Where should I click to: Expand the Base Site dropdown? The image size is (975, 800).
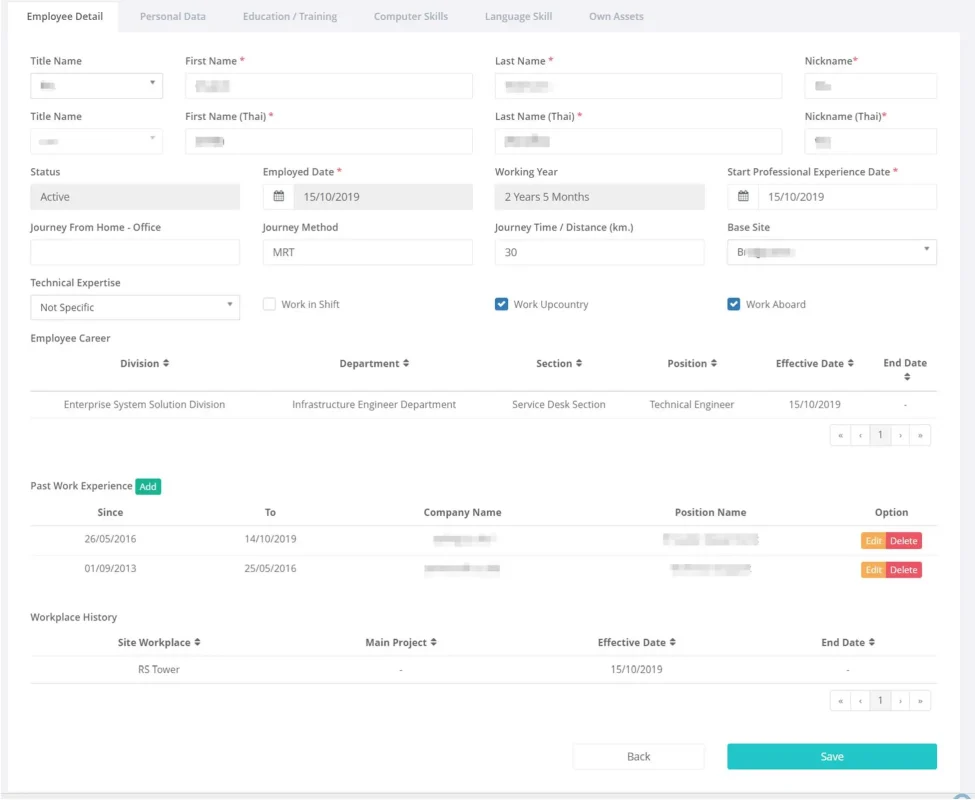[x=831, y=252]
